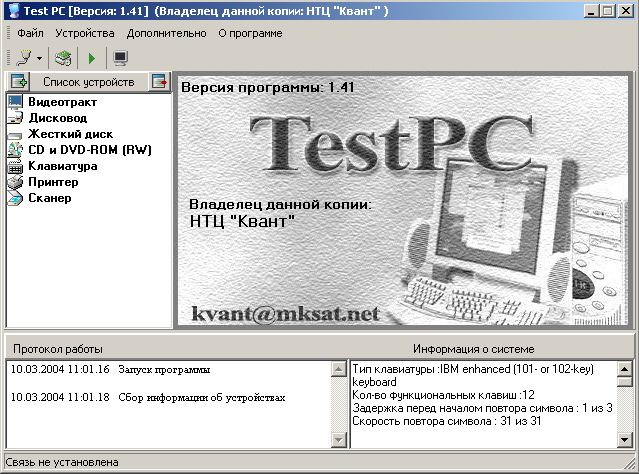Image resolution: width=639 pixels, height=474 pixels.
Task: Click the Задержка перед началом повтора символа line
Action: [482, 408]
